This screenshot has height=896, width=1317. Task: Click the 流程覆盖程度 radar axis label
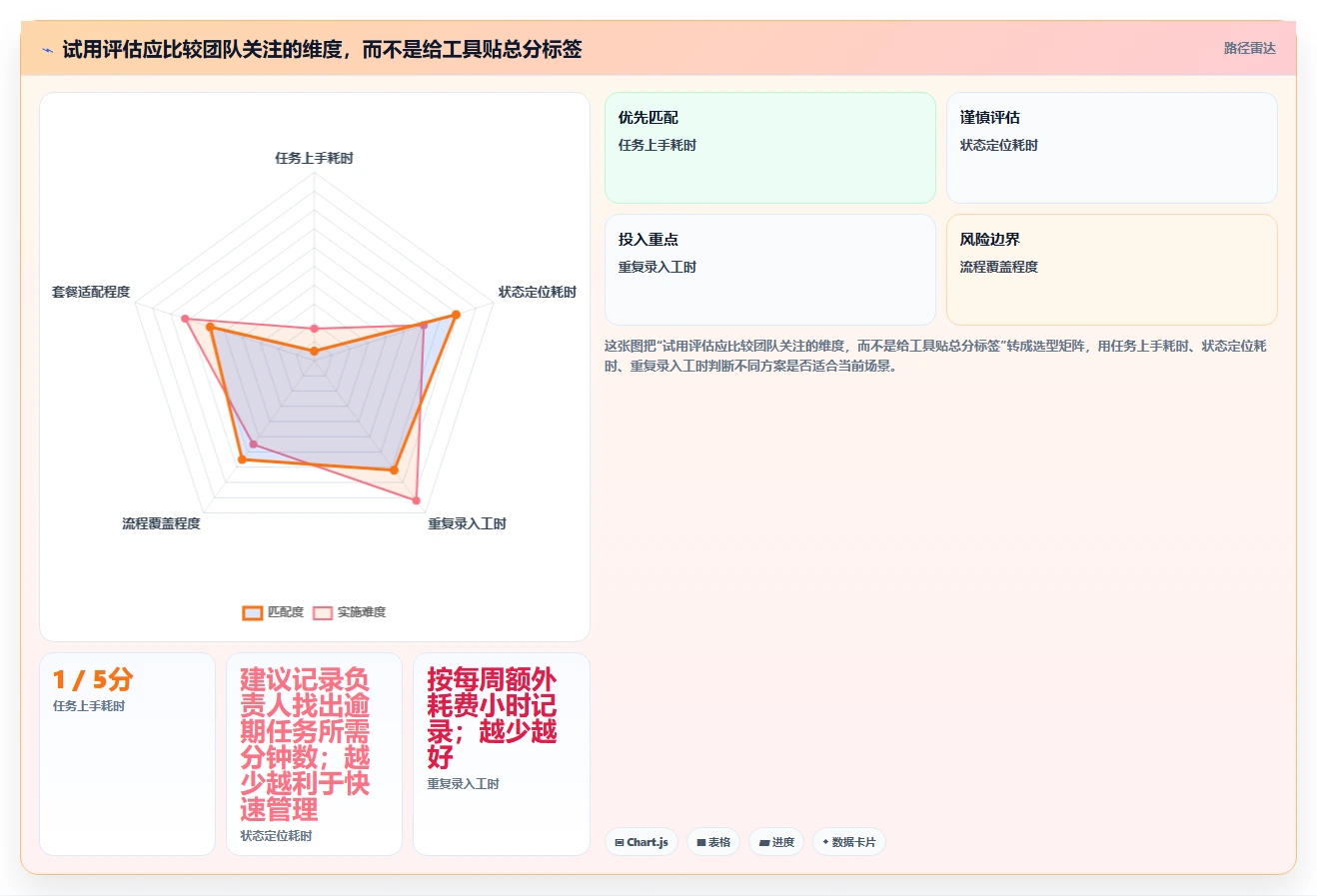161,523
